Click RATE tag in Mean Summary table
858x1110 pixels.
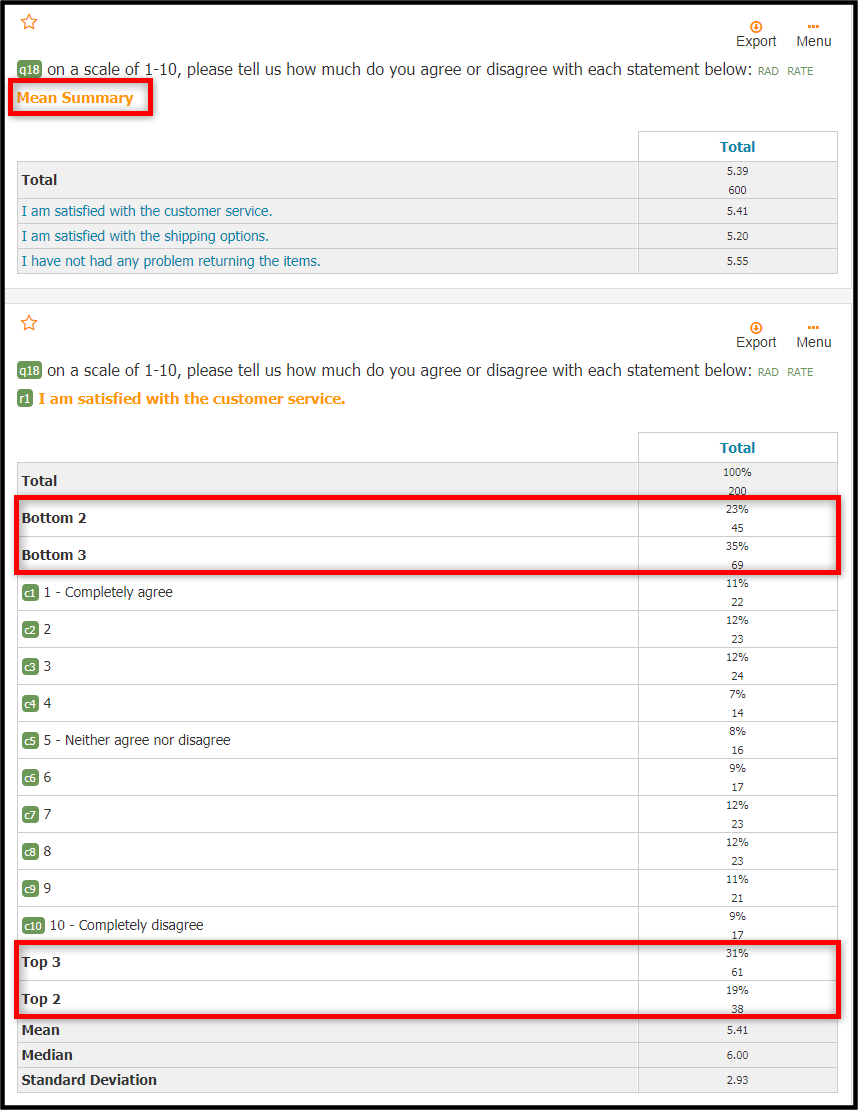(800, 71)
